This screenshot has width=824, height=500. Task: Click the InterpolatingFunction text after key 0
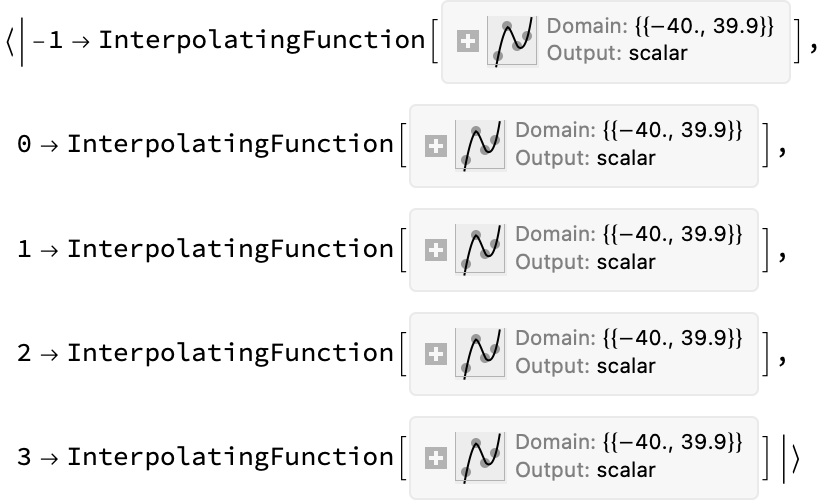[x=231, y=146]
